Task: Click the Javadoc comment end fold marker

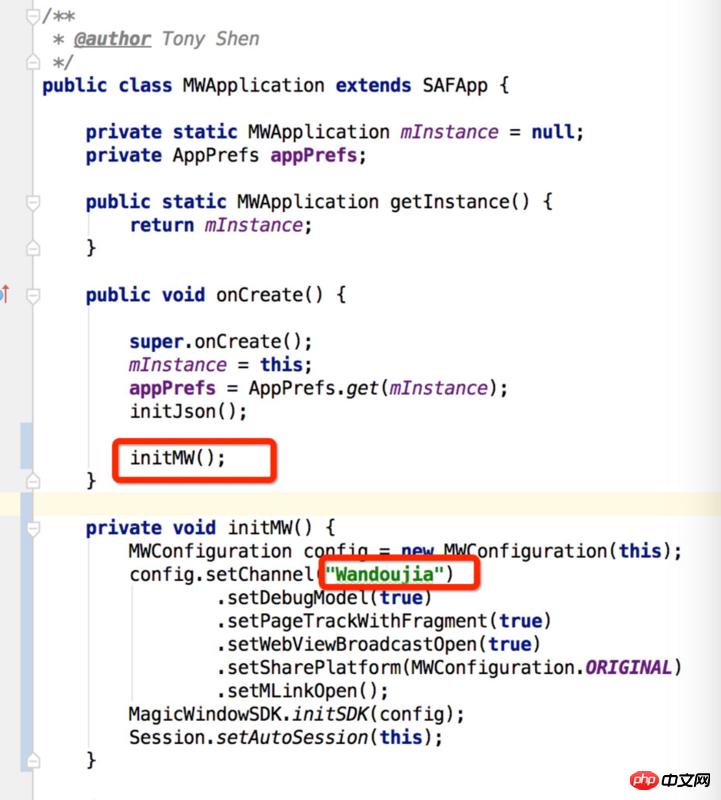Action: 33,62
